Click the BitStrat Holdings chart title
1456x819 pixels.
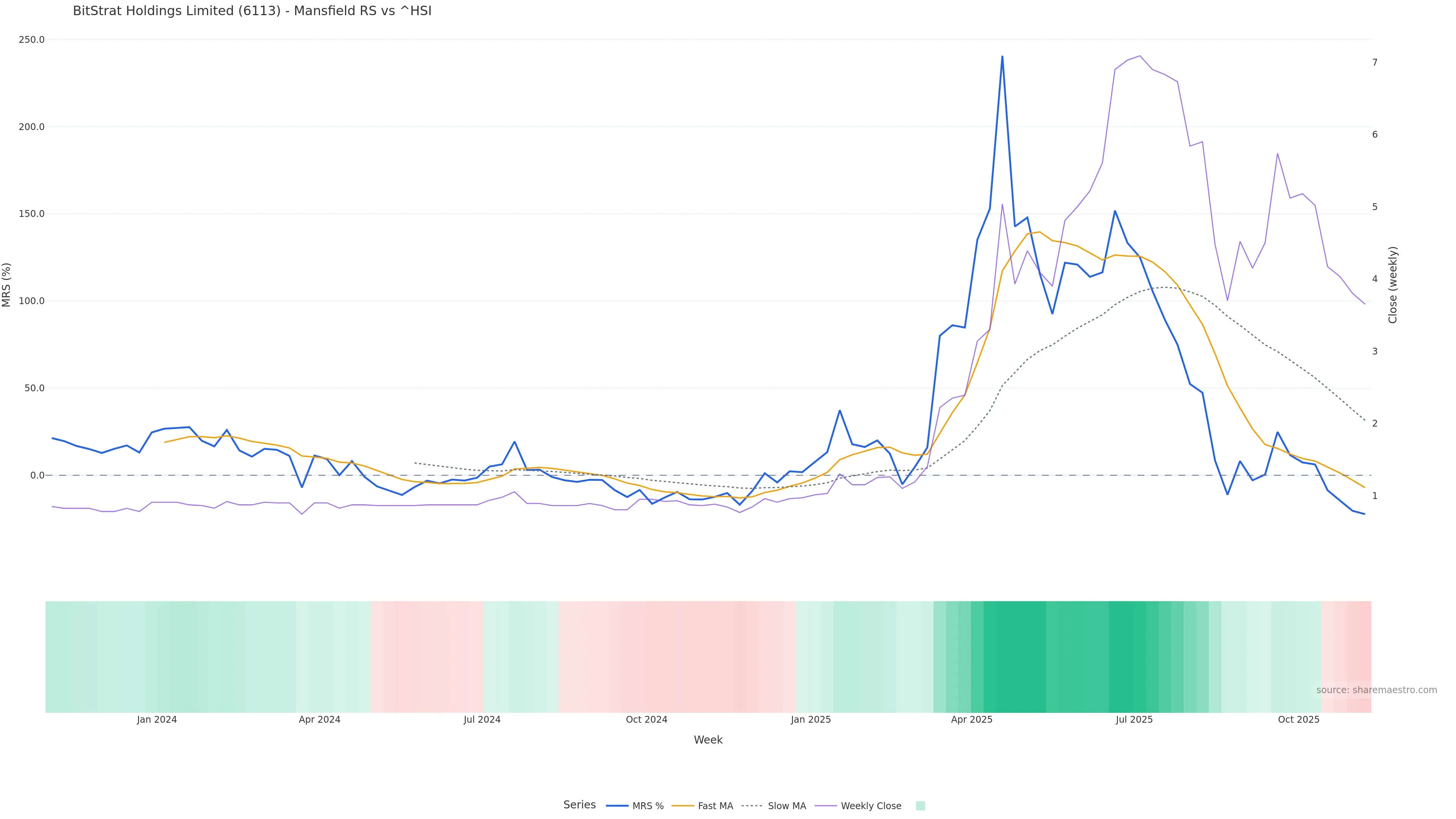(x=252, y=11)
